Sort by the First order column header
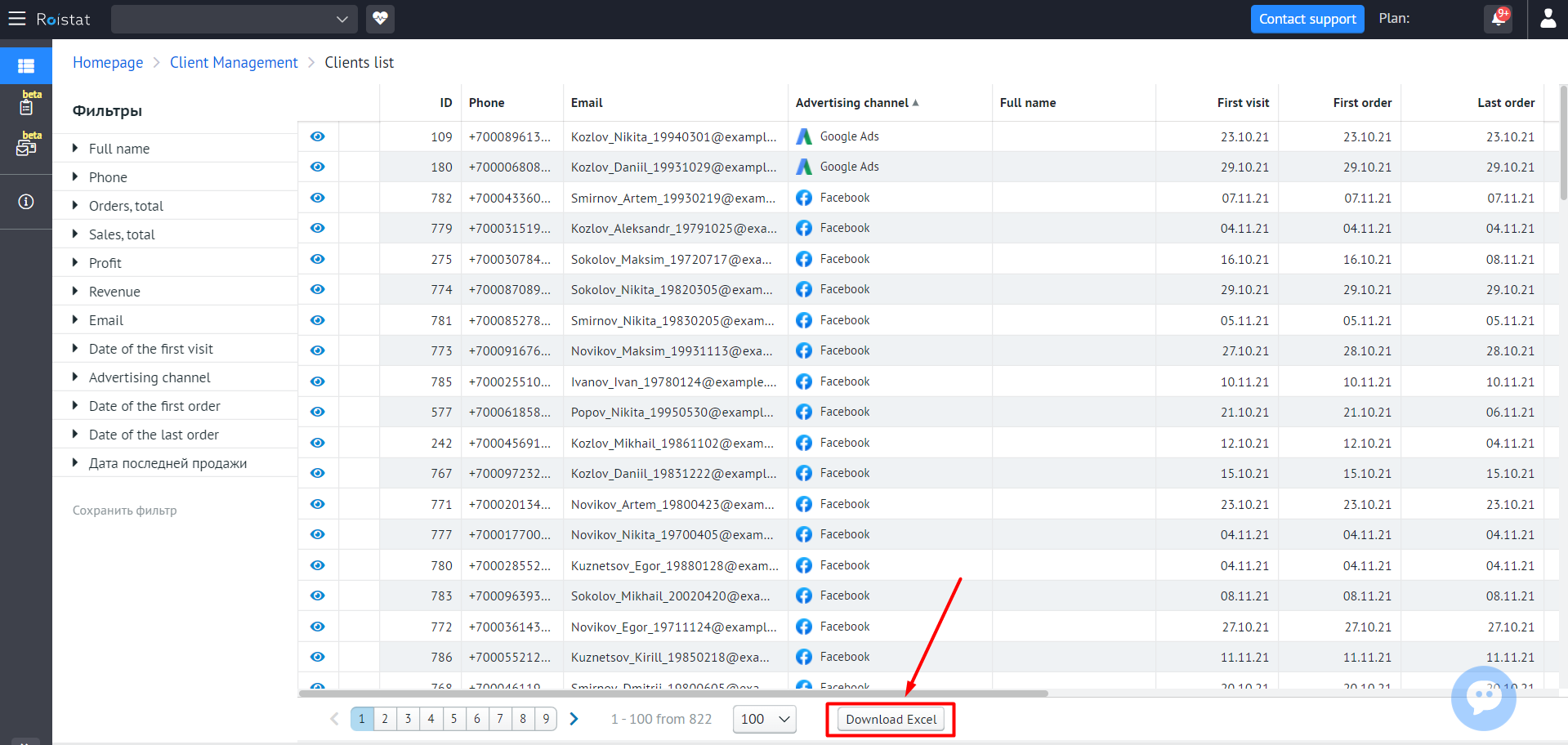Screen dimensions: 1568x745 [1362, 103]
